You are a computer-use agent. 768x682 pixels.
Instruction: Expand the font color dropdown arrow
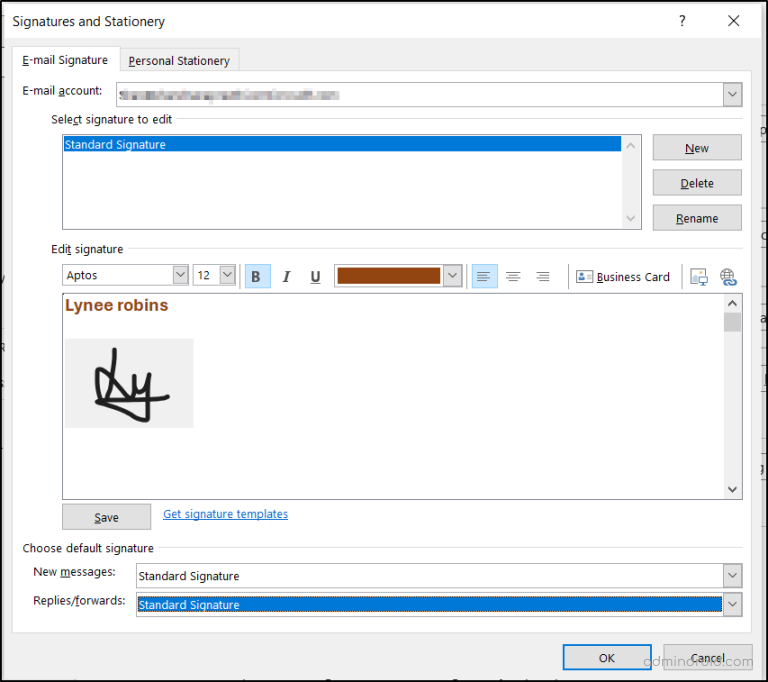453,275
